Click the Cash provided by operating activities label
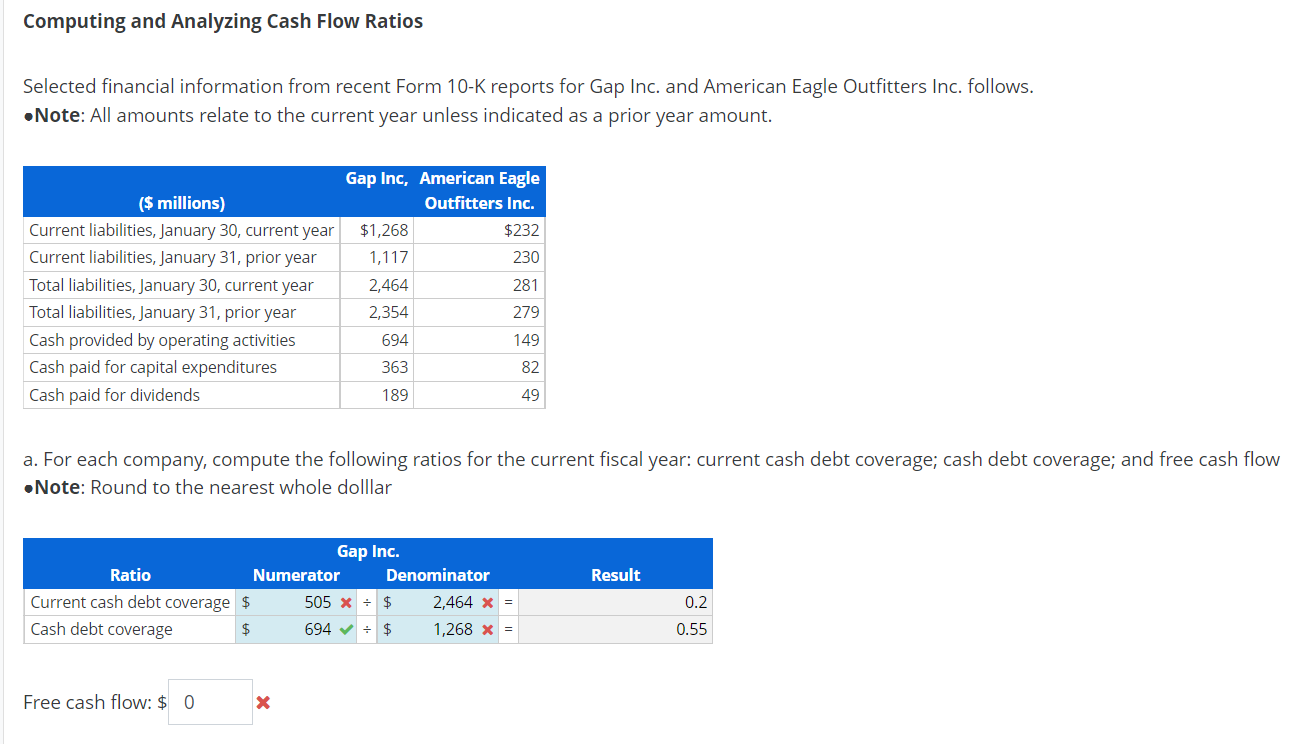This screenshot has height=744, width=1300. click(163, 341)
